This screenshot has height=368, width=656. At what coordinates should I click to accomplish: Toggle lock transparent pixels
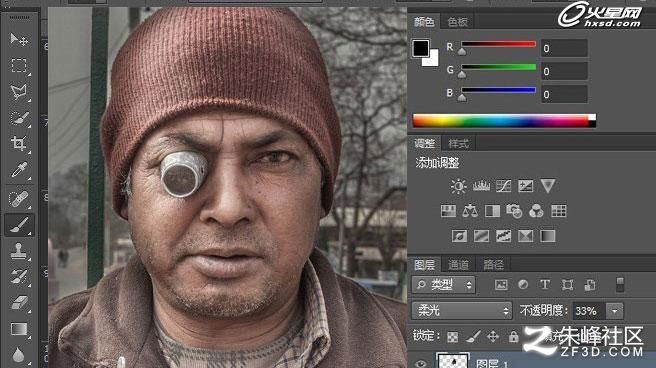pyautogui.click(x=452, y=337)
